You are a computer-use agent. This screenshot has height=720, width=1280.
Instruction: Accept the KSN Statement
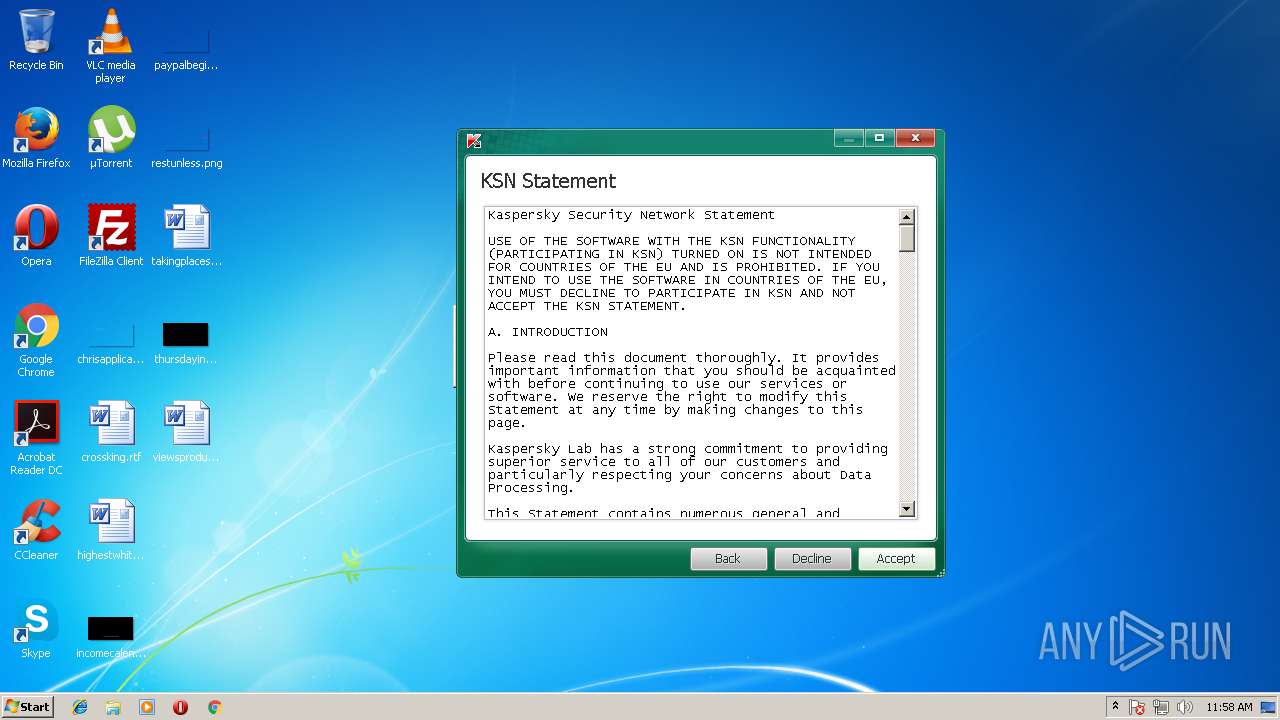[896, 559]
